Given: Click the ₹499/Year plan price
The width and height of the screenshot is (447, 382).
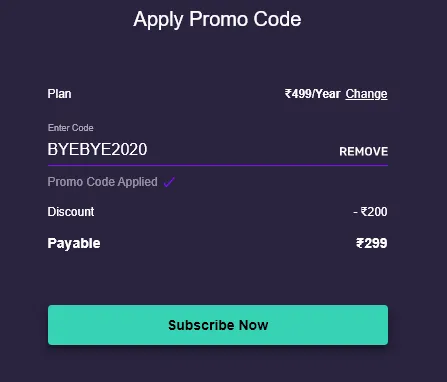Looking at the screenshot, I should (x=313, y=94).
